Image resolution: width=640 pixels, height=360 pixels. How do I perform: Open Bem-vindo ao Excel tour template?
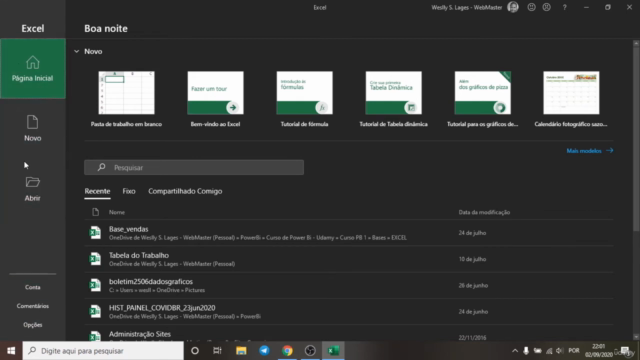coord(216,99)
